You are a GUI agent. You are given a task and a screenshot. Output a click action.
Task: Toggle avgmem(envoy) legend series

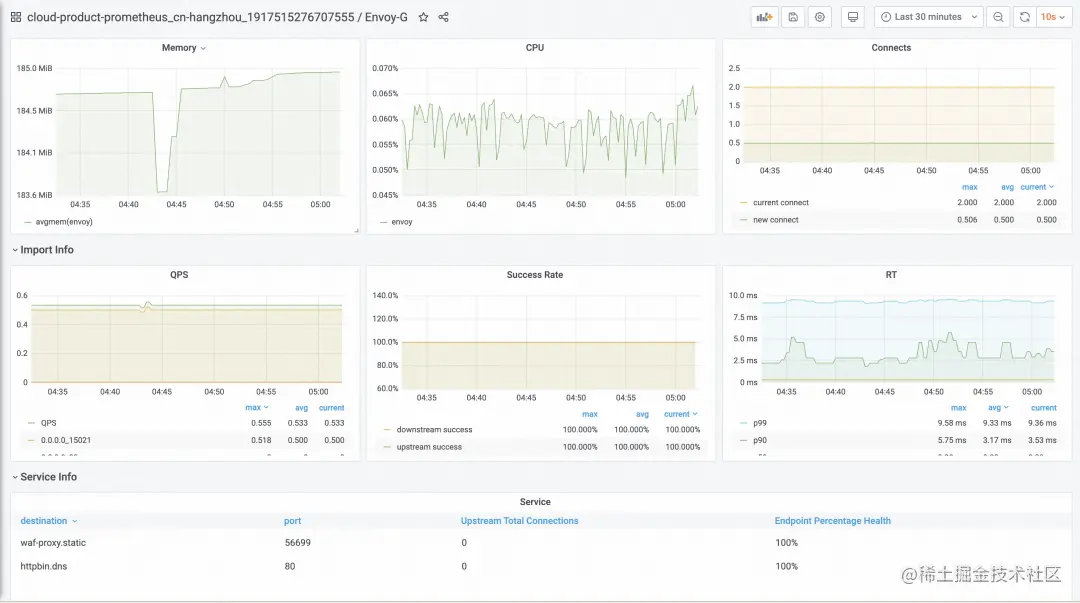pyautogui.click(x=64, y=222)
